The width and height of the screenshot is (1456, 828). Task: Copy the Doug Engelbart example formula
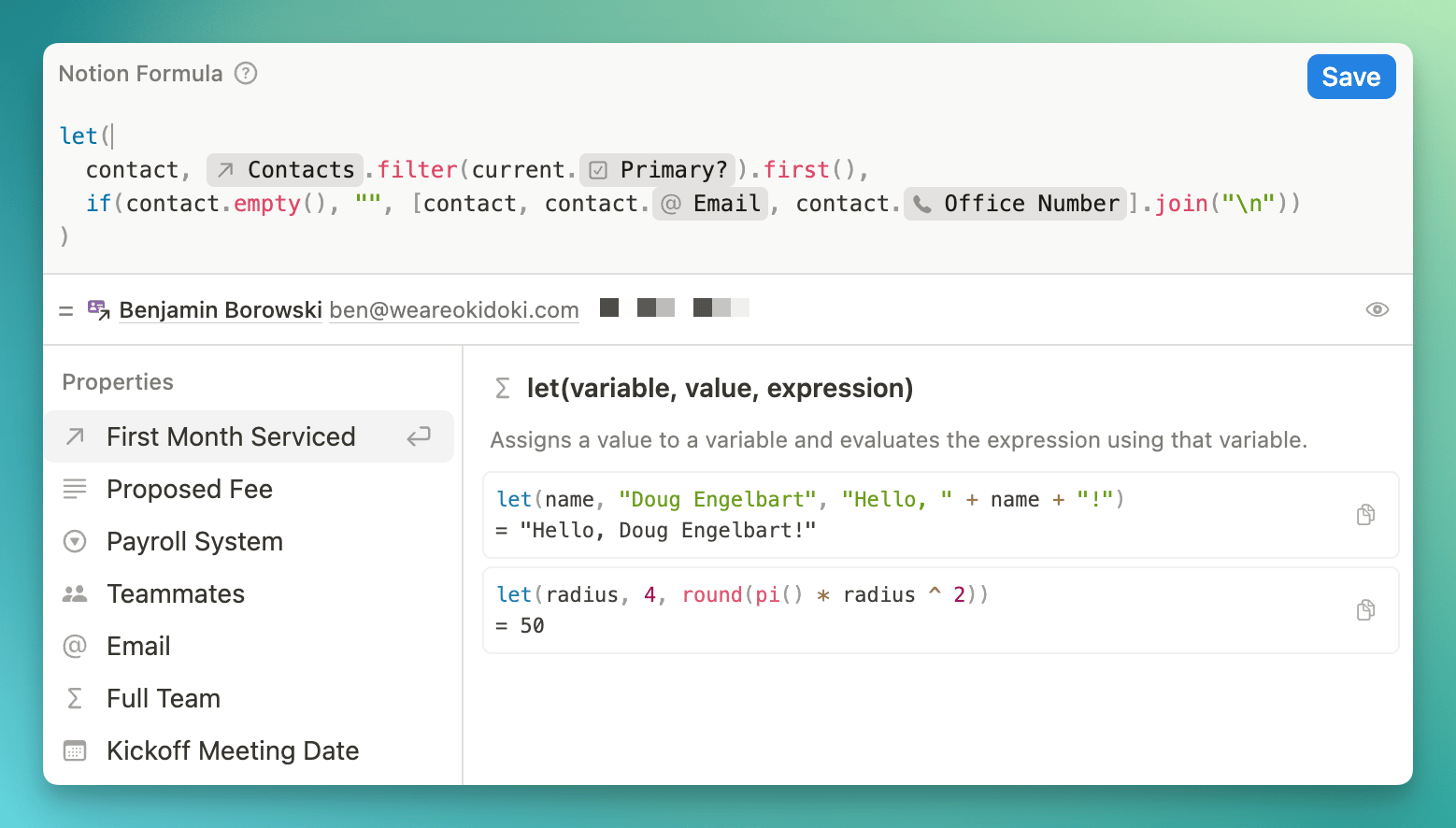point(1365,515)
